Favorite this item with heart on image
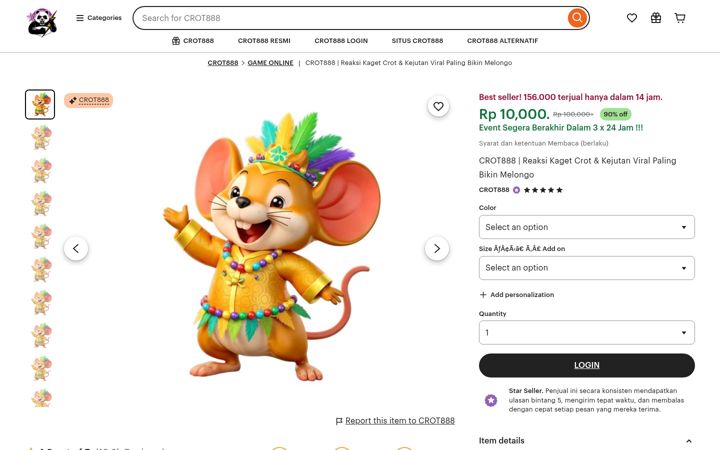Screen dimensions: 720x450 pyautogui.click(x=439, y=107)
